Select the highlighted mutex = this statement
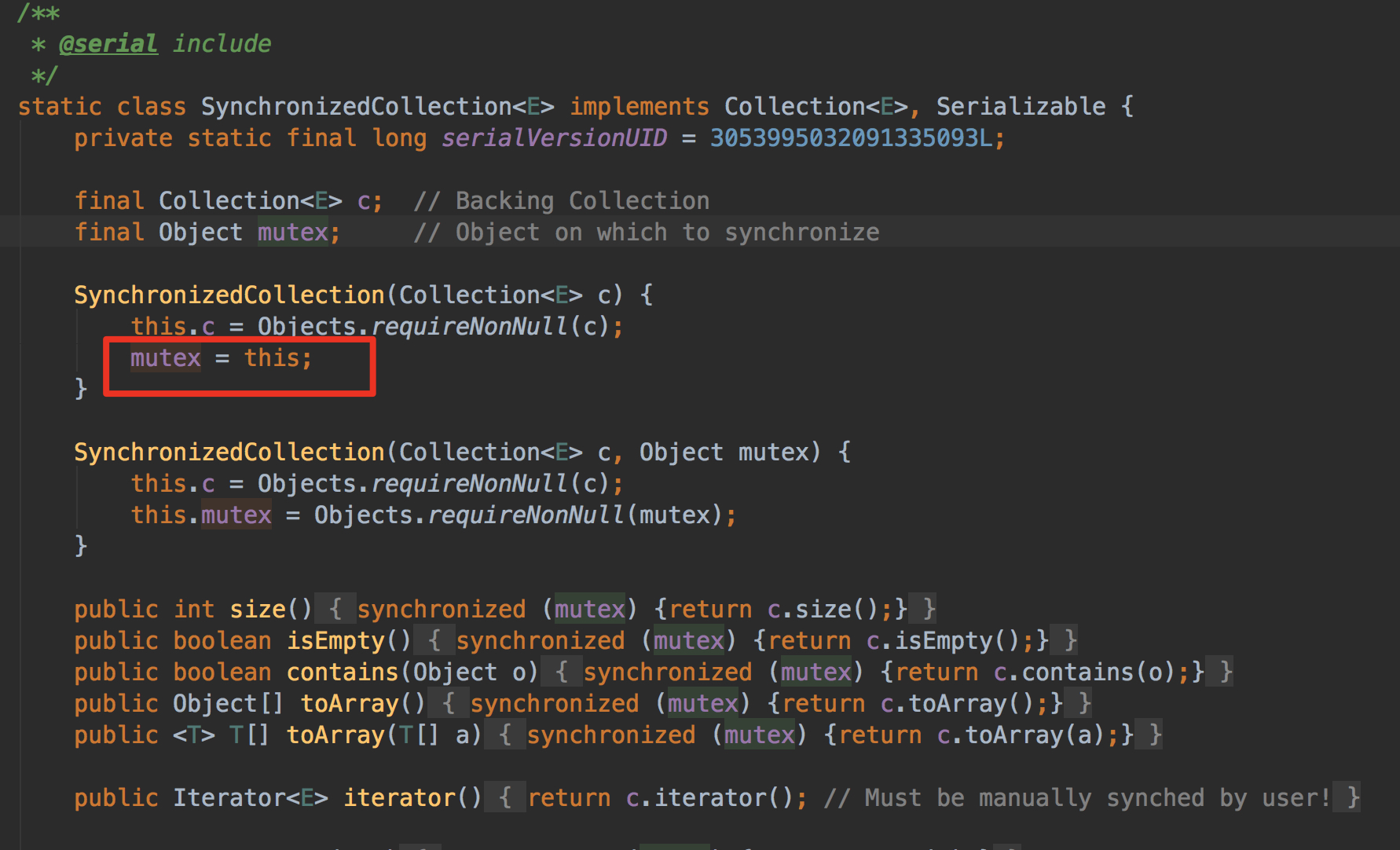 point(220,358)
